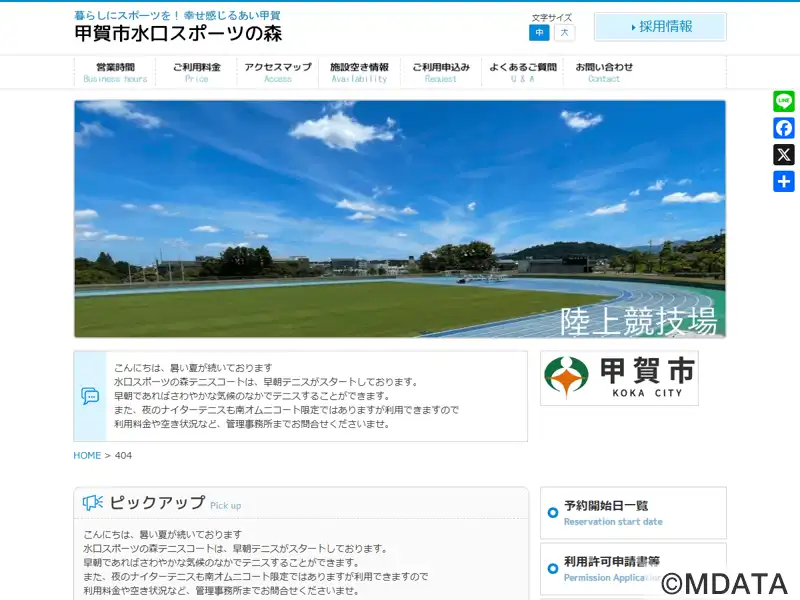Open お問い合わせ Contact menu

pyautogui.click(x=604, y=72)
